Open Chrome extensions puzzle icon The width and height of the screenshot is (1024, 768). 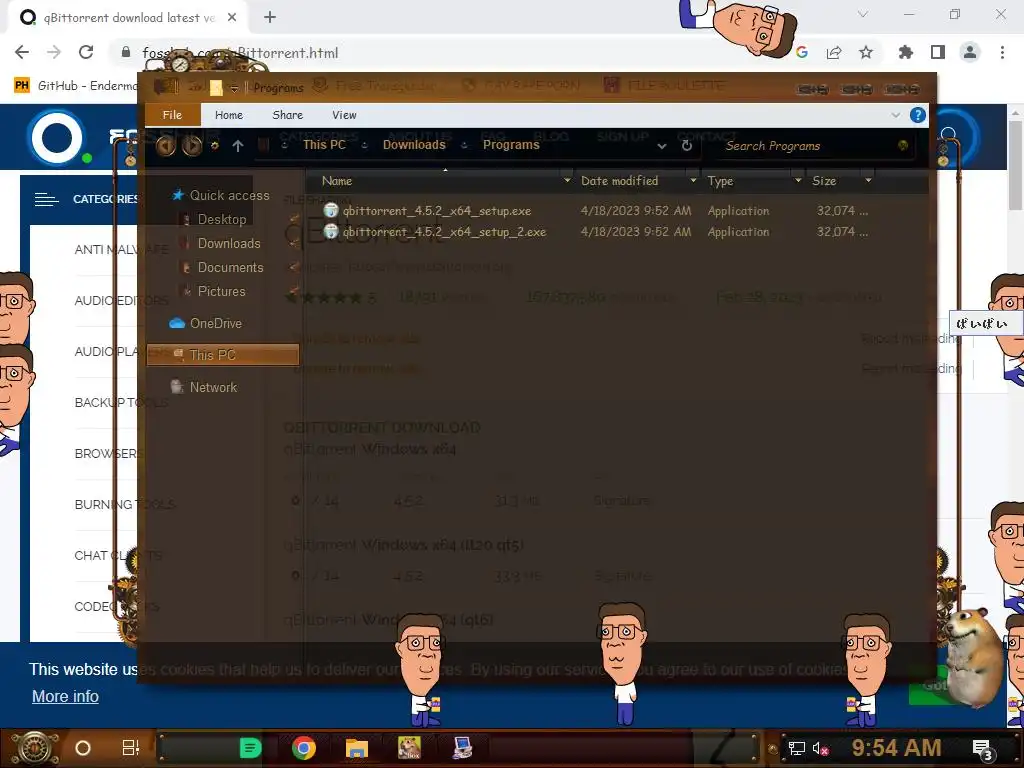coord(906,52)
